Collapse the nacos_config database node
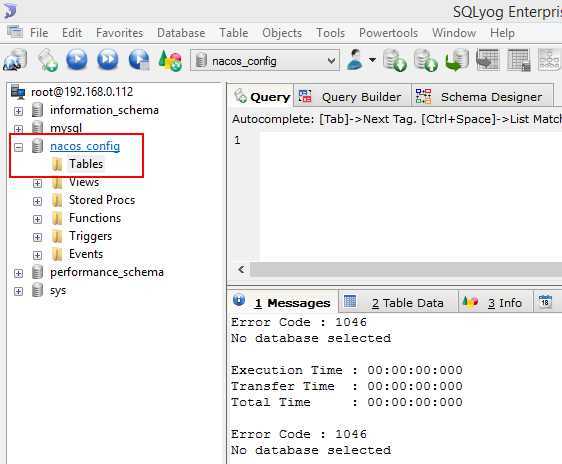562x464 pixels. pyautogui.click(x=18, y=147)
